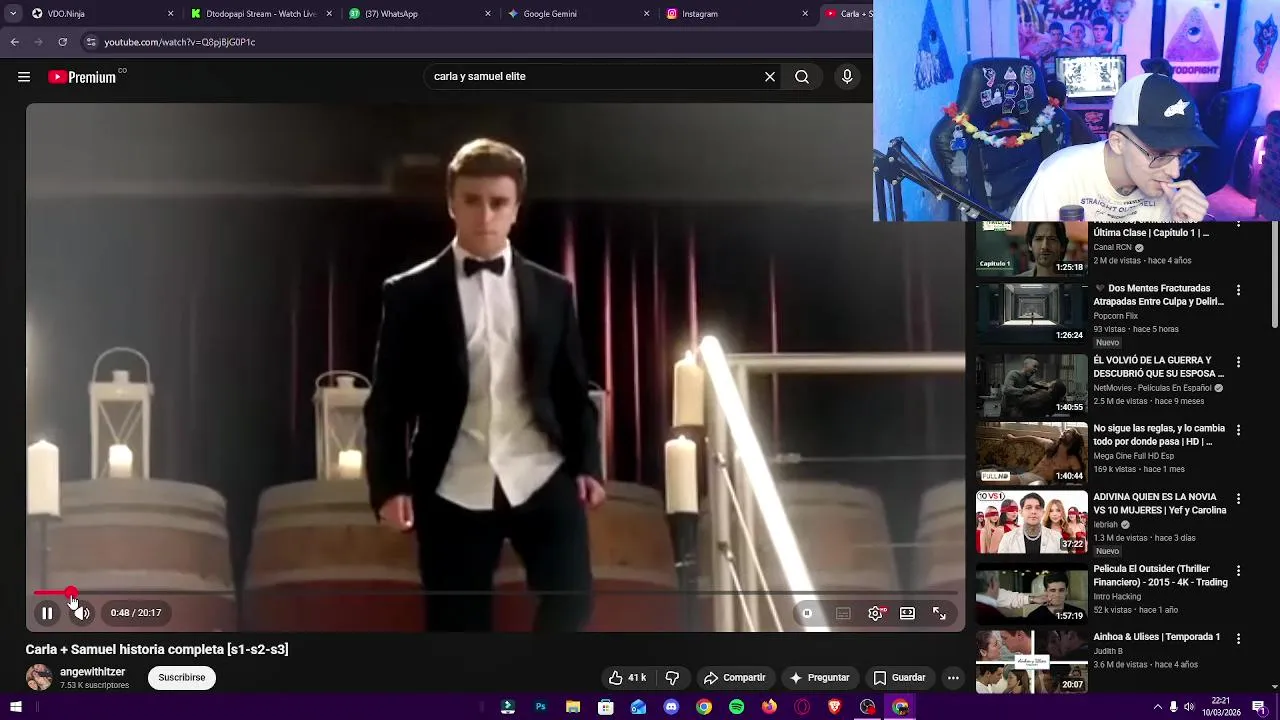Dislike the video

coord(672,678)
